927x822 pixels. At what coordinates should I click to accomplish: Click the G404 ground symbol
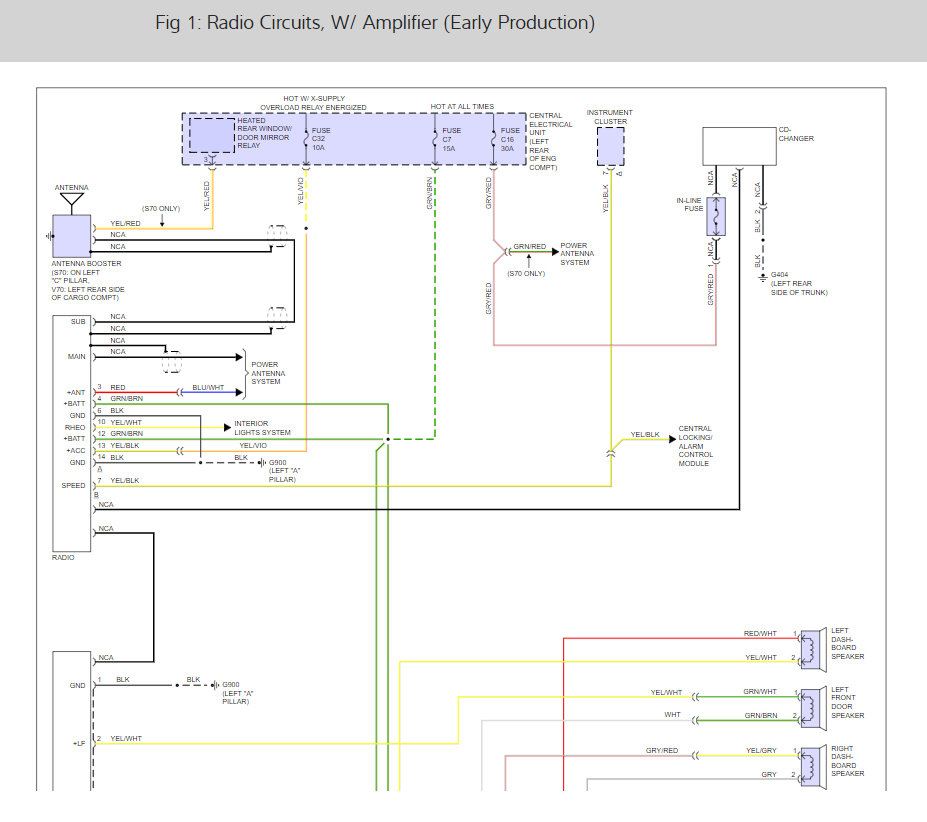[763, 276]
